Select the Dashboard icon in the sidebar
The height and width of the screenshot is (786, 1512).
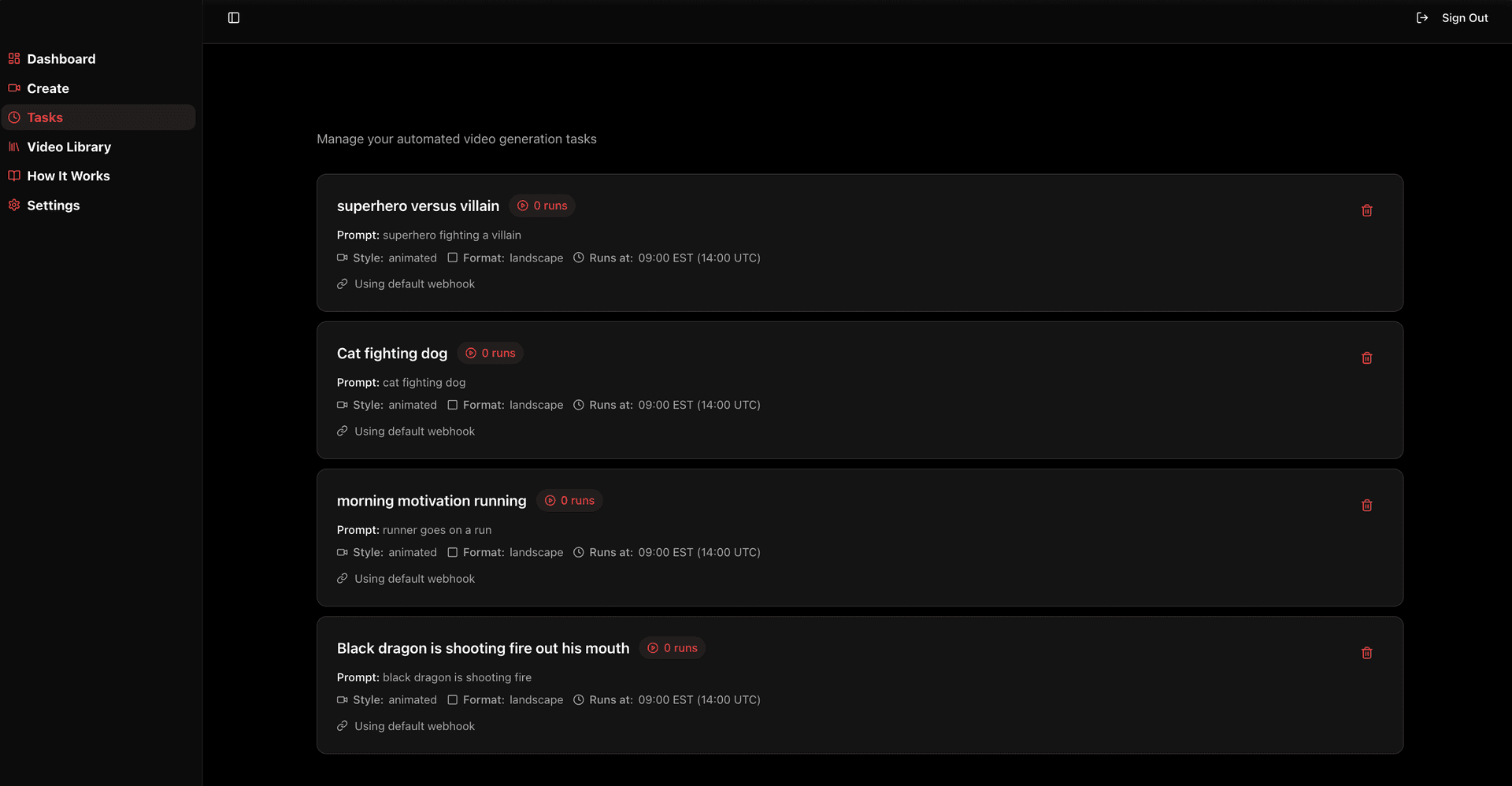tap(13, 58)
